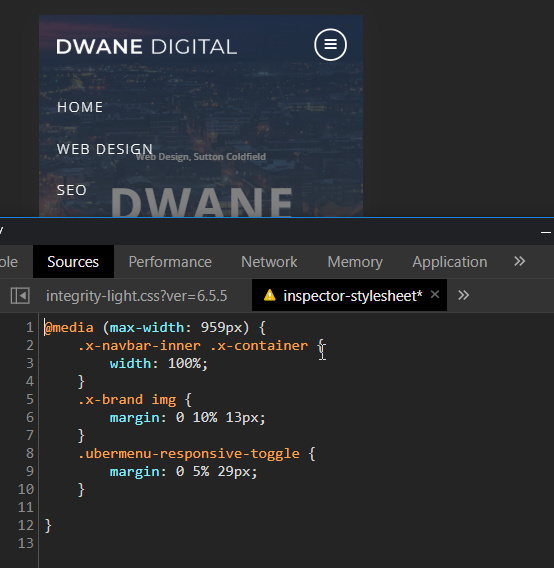Click the .x-brand img selector line
The image size is (554, 568).
click(x=135, y=400)
